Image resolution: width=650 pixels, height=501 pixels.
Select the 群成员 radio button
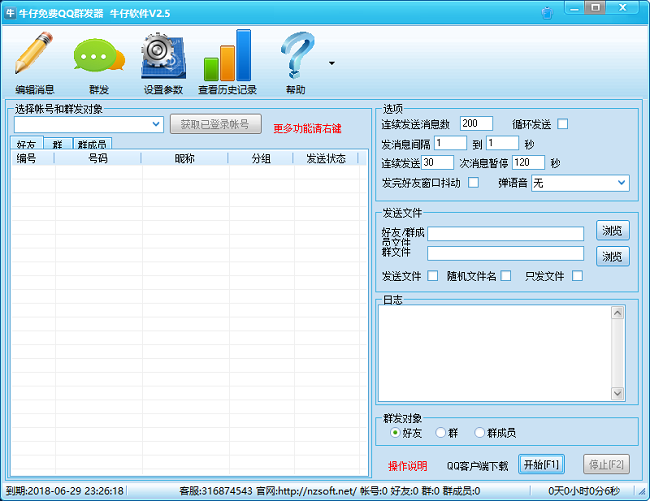(480, 433)
